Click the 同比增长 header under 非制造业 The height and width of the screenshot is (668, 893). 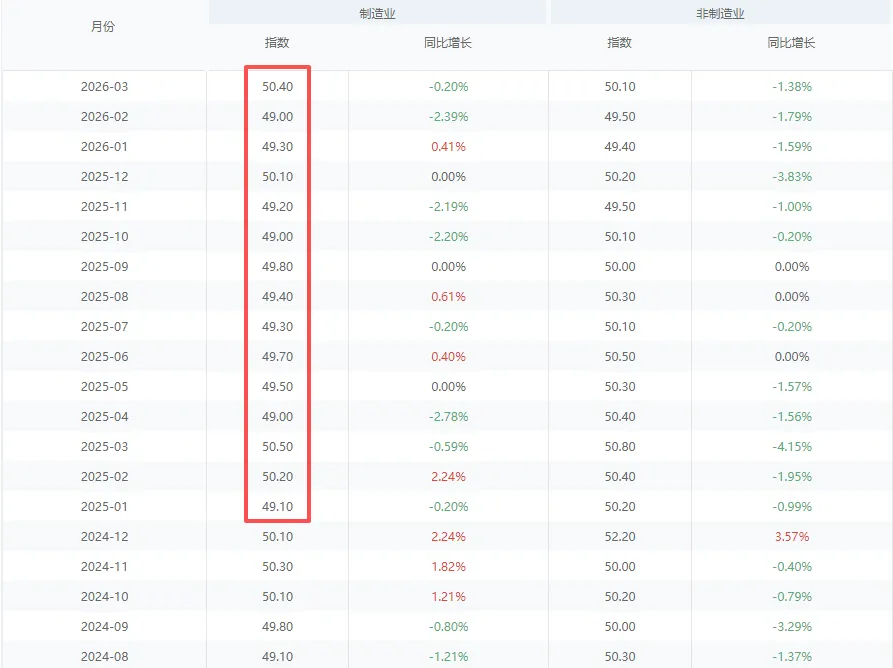[x=792, y=43]
